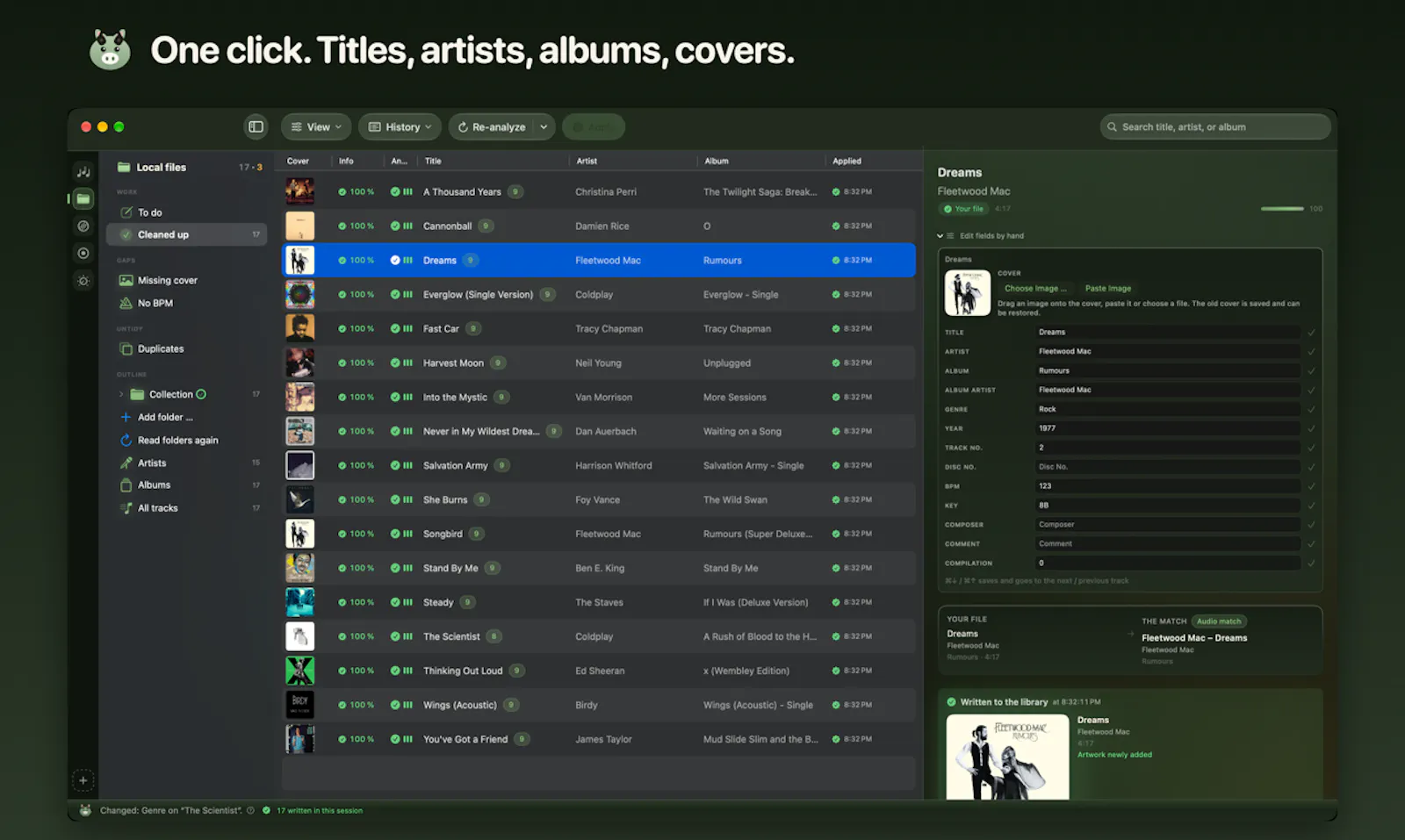The height and width of the screenshot is (840, 1405).
Task: Click the Audio match badge
Action: 1219,621
